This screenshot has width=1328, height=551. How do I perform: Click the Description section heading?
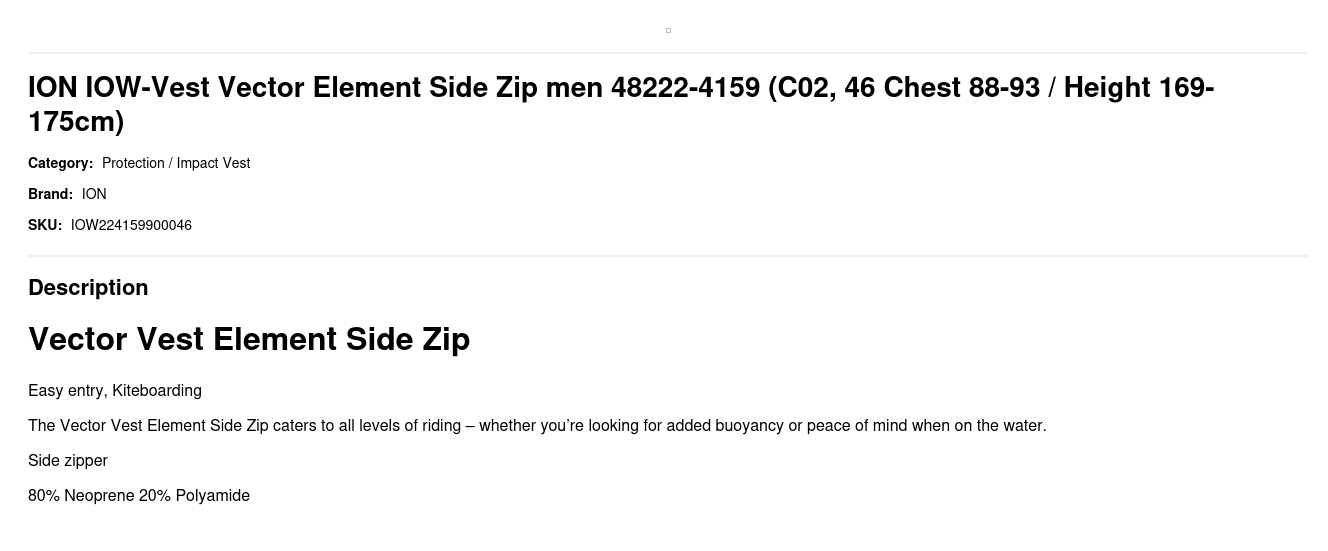pyautogui.click(x=88, y=287)
